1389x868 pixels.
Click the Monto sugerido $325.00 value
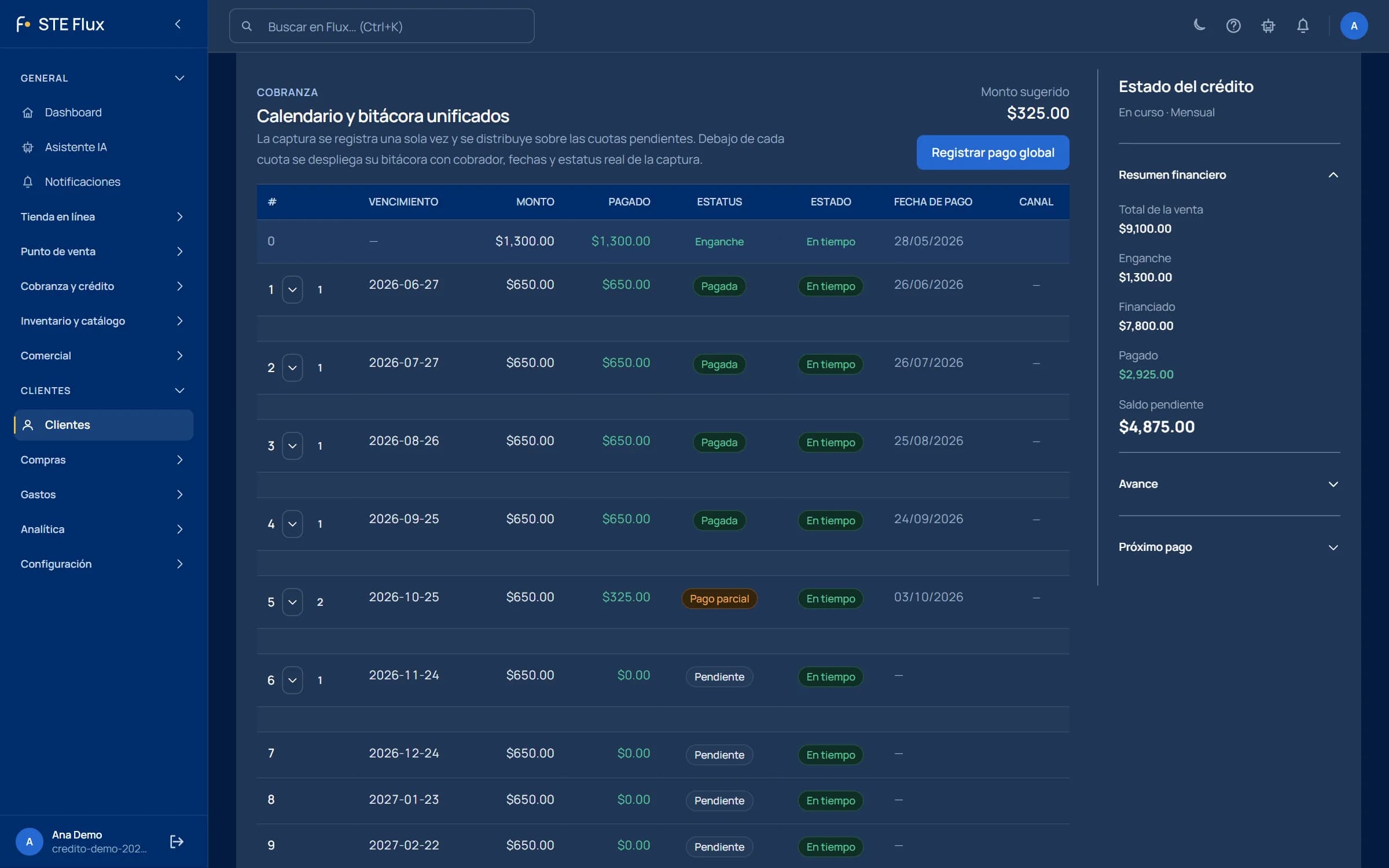pos(1038,113)
